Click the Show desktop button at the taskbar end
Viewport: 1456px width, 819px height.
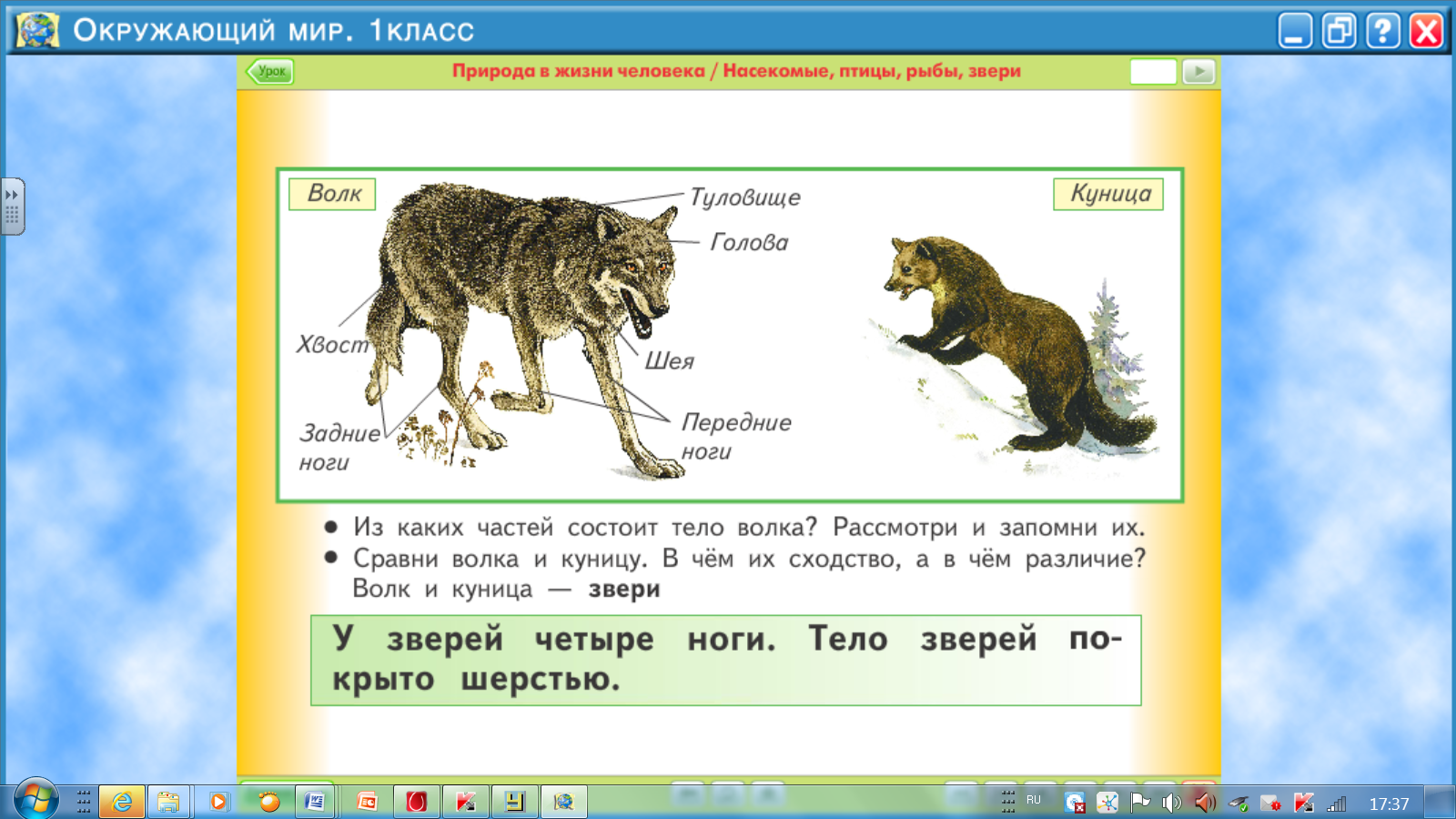(1440, 802)
